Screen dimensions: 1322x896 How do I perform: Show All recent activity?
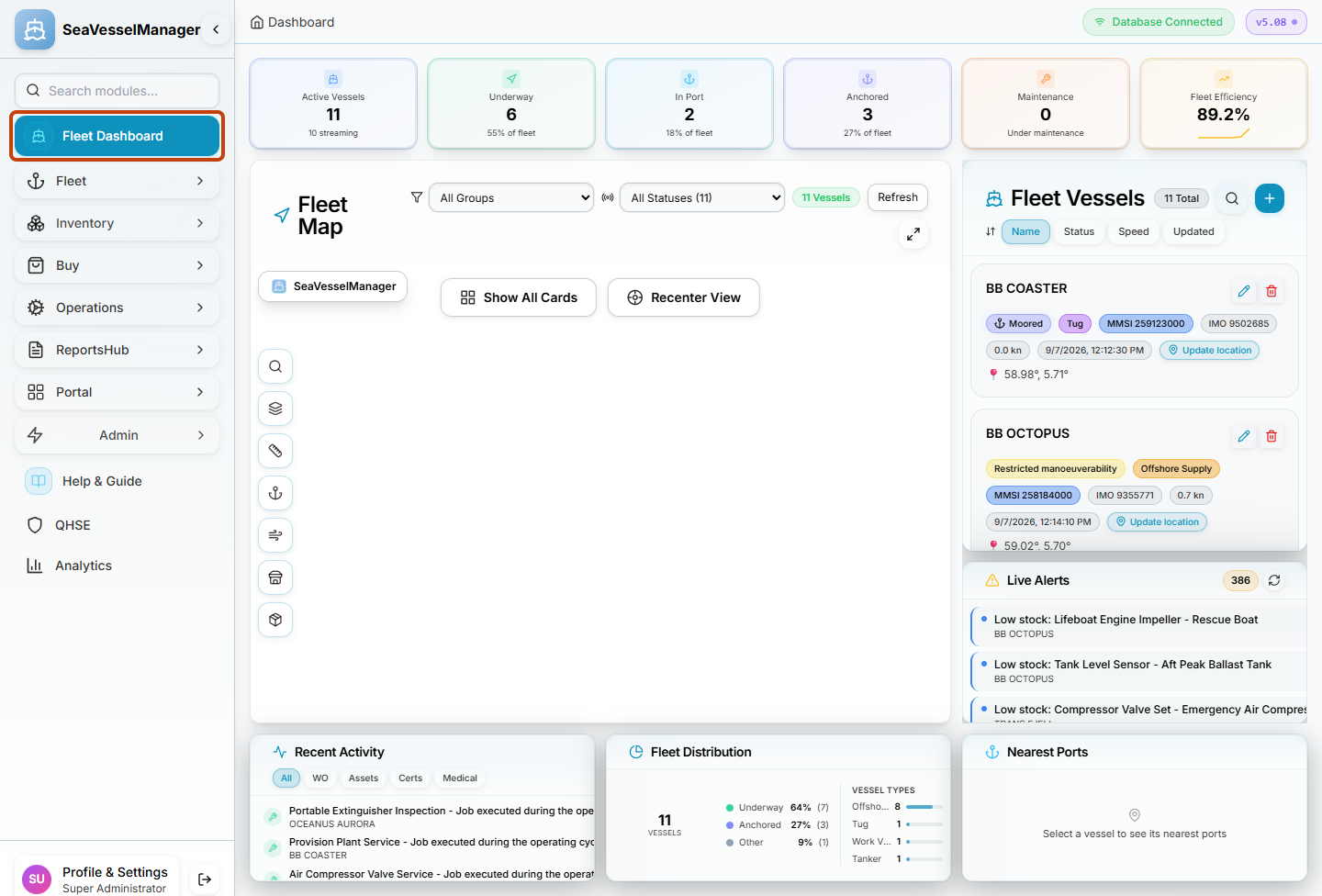click(x=286, y=778)
